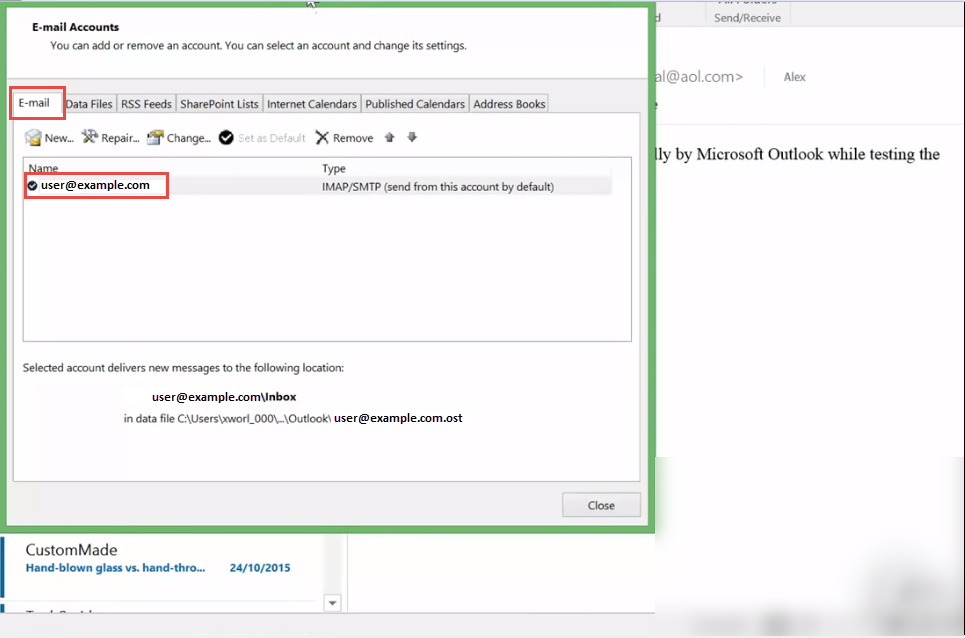The height and width of the screenshot is (638, 965).
Task: Click the mail list scrollbar down arrow
Action: (332, 603)
